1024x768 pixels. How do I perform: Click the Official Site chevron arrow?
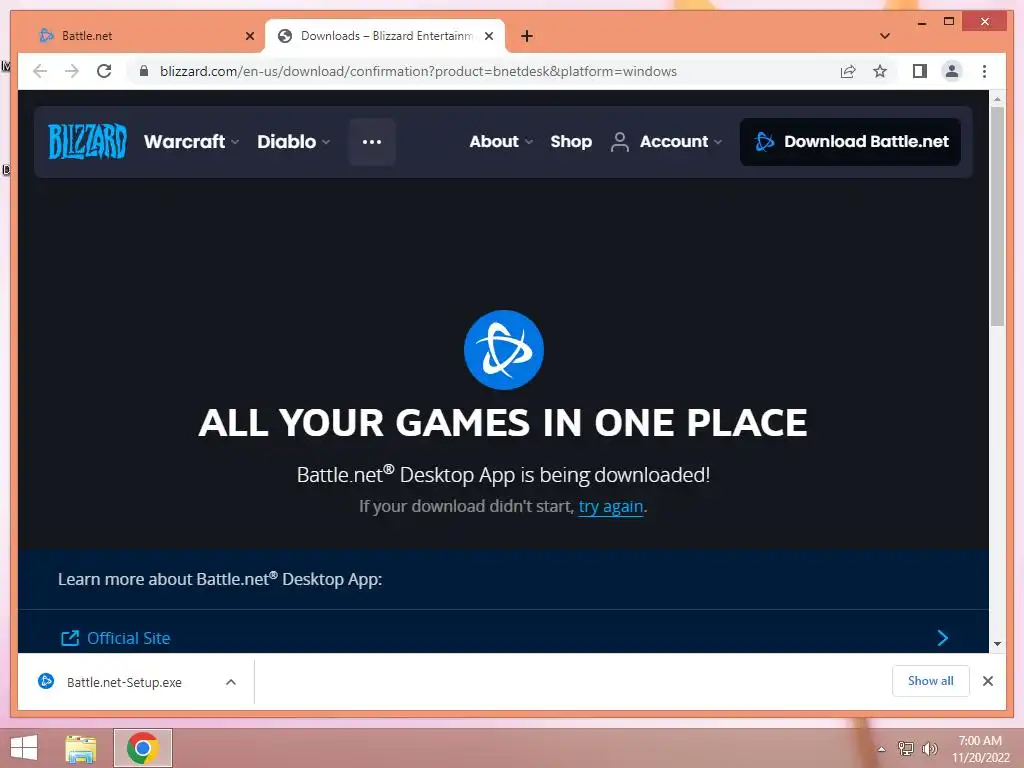[x=942, y=638]
